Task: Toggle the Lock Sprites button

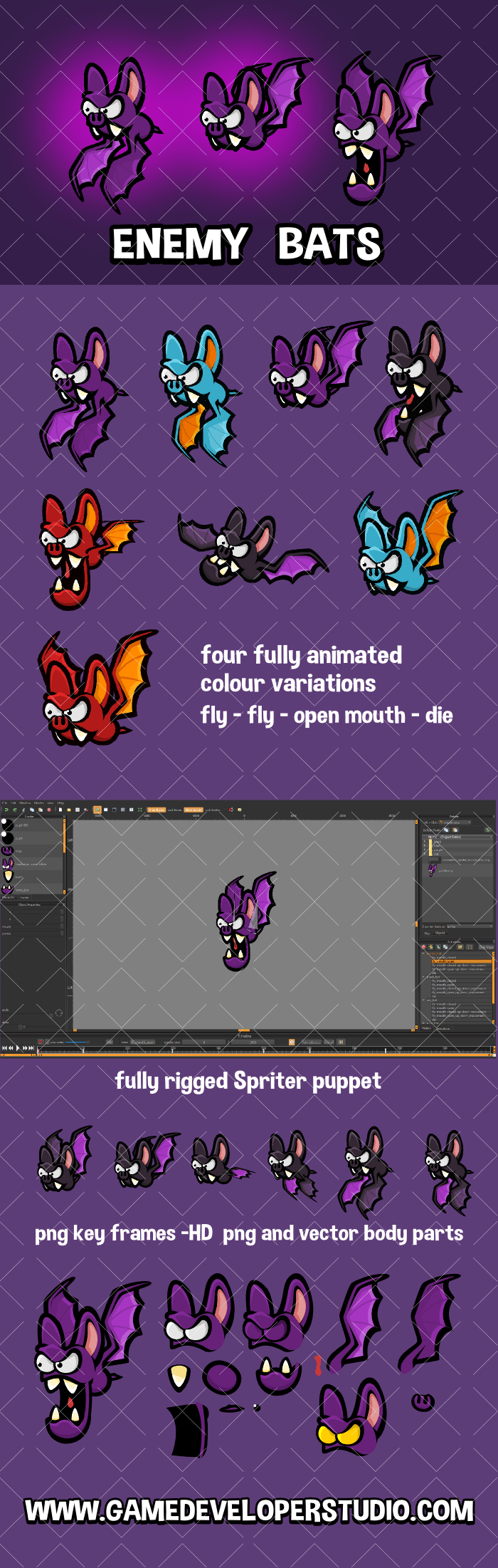Action: coord(213,810)
